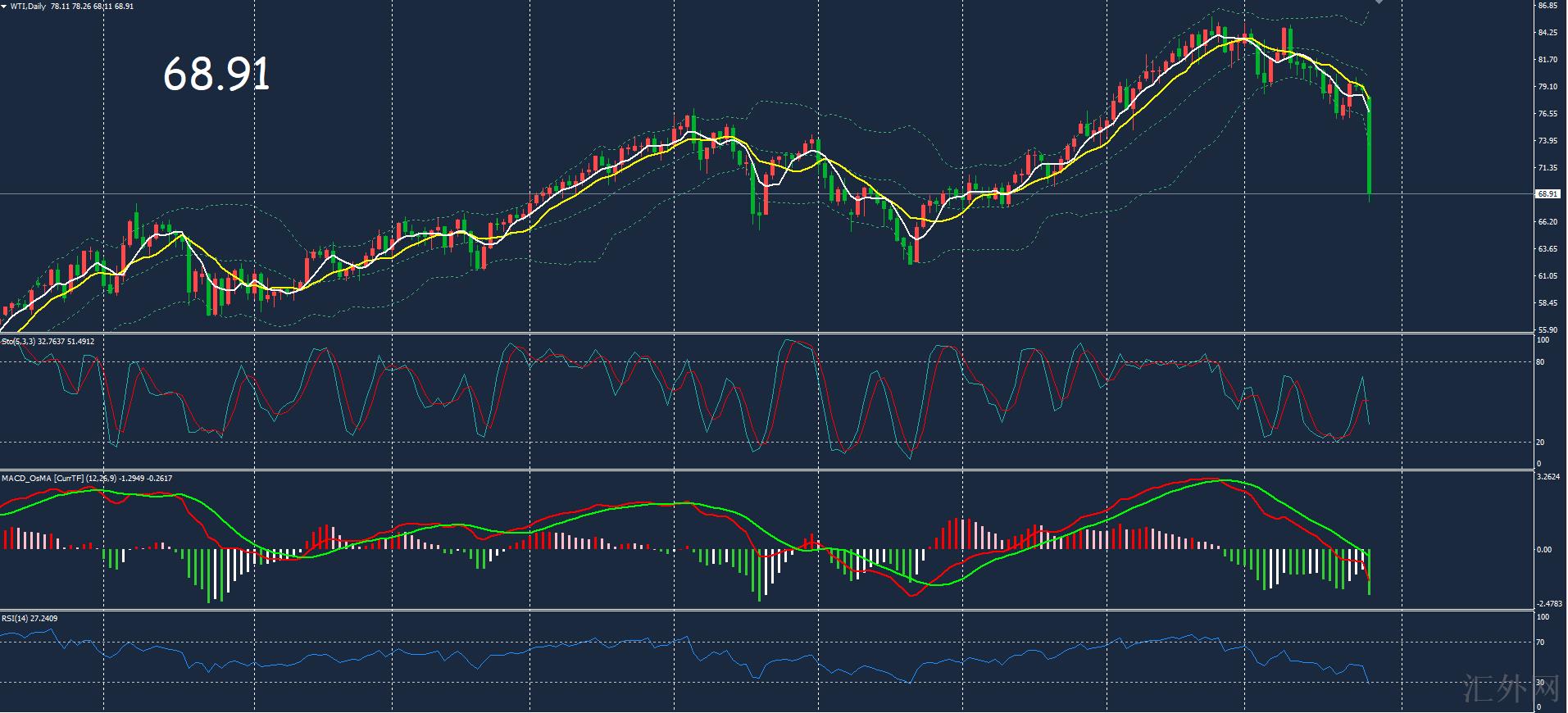Click the Stochastic 80 level label
The image size is (1568, 713).
tap(1540, 362)
